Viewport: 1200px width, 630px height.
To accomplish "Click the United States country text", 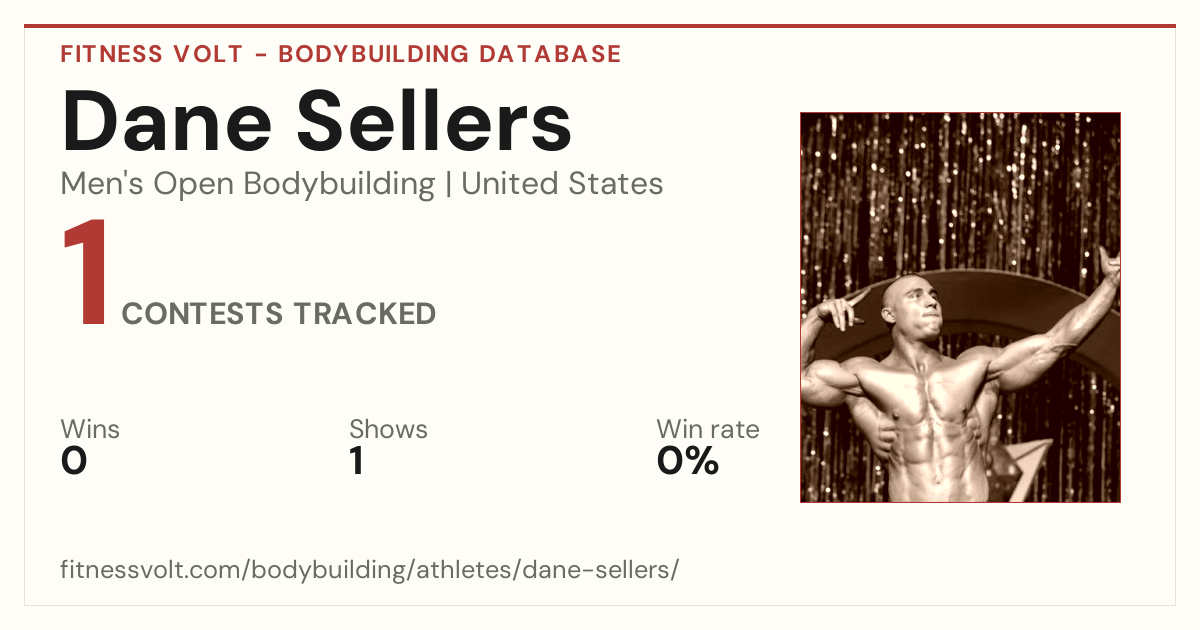I will [x=562, y=184].
